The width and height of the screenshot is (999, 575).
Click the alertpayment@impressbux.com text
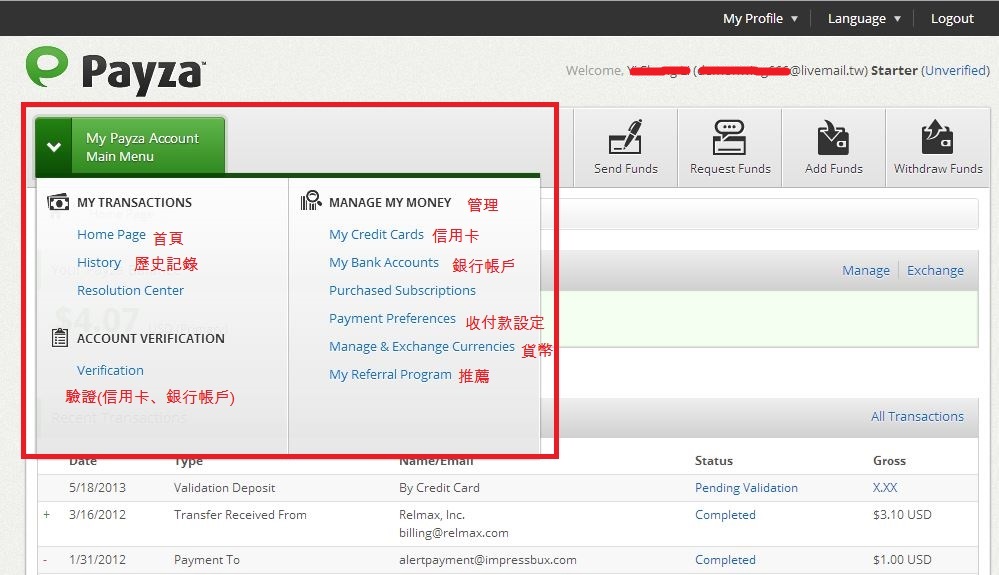pyautogui.click(x=487, y=560)
